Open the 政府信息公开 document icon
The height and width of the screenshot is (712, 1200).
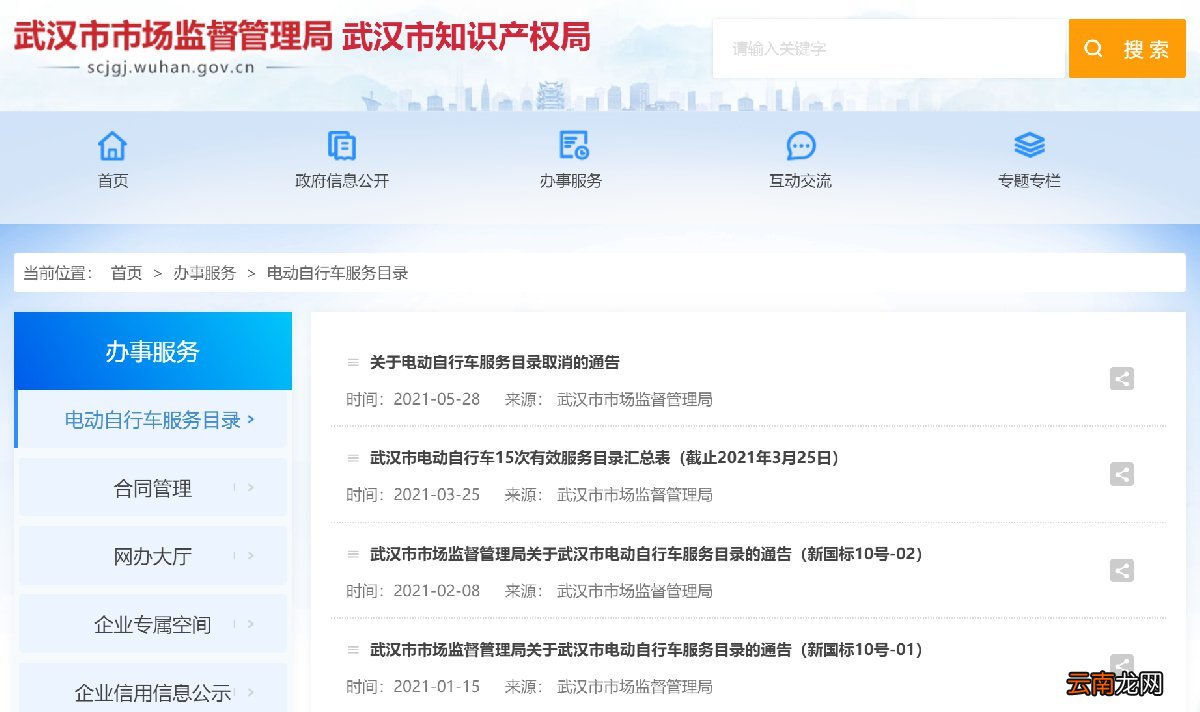pos(342,146)
